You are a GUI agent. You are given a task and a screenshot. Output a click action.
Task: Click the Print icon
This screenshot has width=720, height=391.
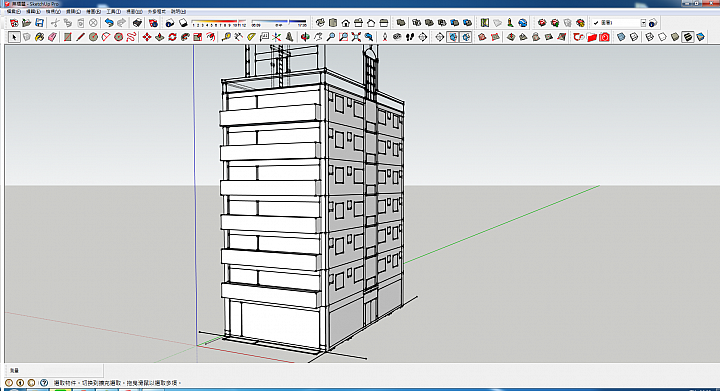(137, 22)
